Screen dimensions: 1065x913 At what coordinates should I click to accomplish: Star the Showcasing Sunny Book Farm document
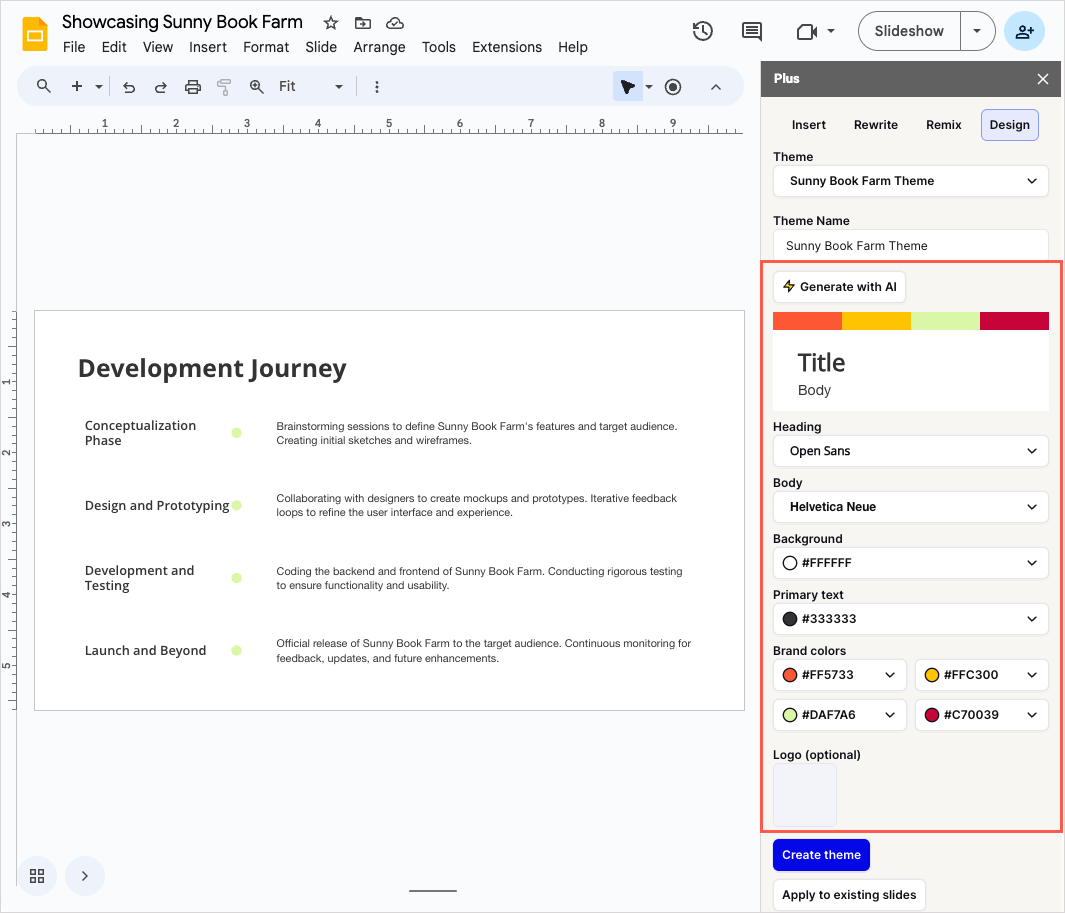(x=331, y=23)
